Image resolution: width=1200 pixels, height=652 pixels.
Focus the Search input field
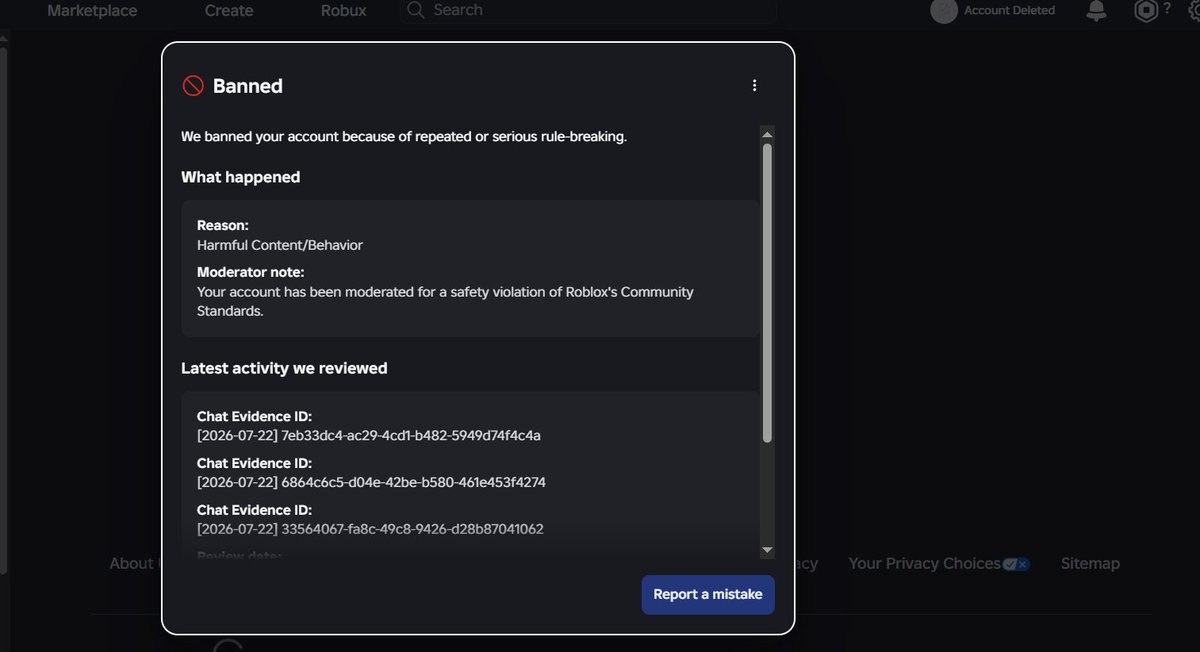tap(589, 10)
